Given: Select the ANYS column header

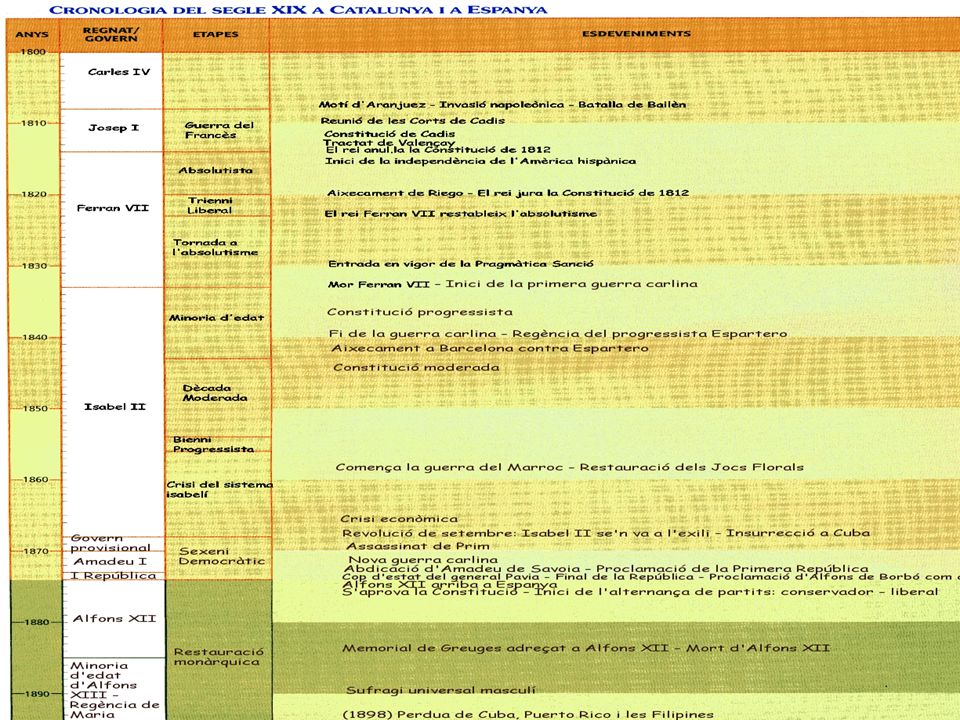Looking at the screenshot, I should click(x=32, y=34).
